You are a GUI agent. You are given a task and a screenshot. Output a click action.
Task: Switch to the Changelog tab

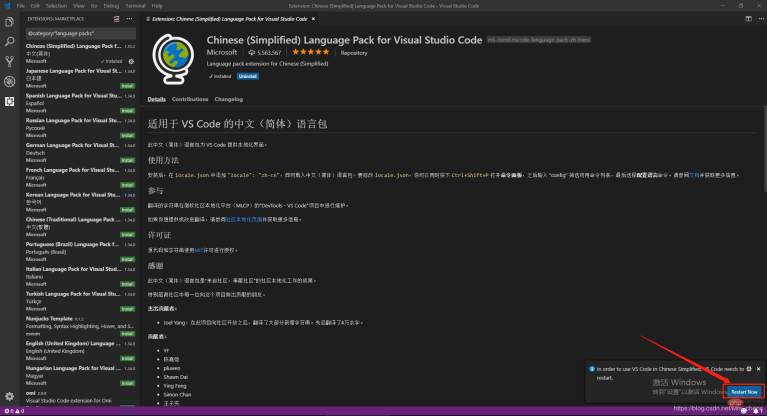tap(228, 99)
